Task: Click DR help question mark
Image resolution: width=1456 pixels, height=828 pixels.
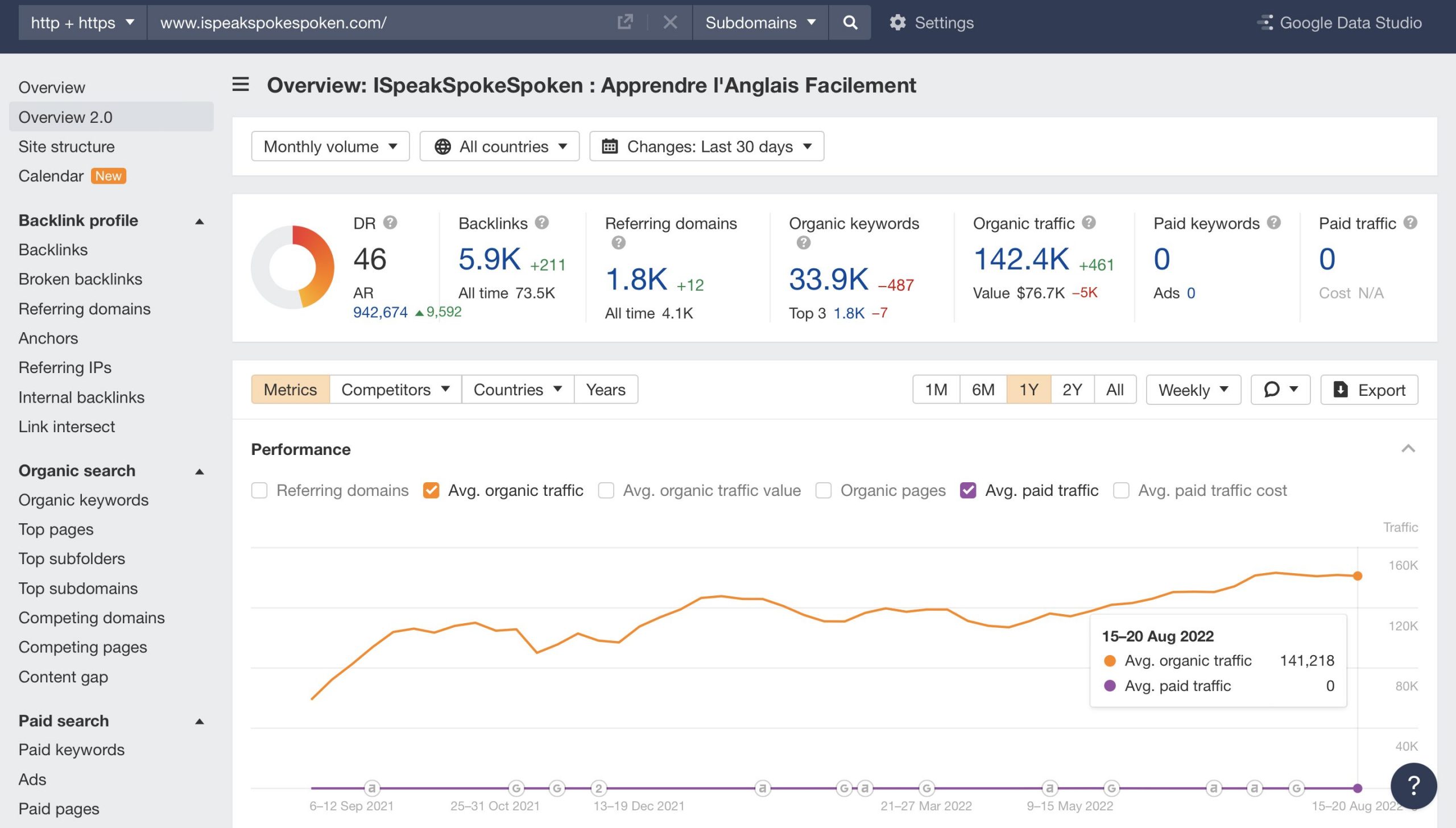Action: point(390,222)
